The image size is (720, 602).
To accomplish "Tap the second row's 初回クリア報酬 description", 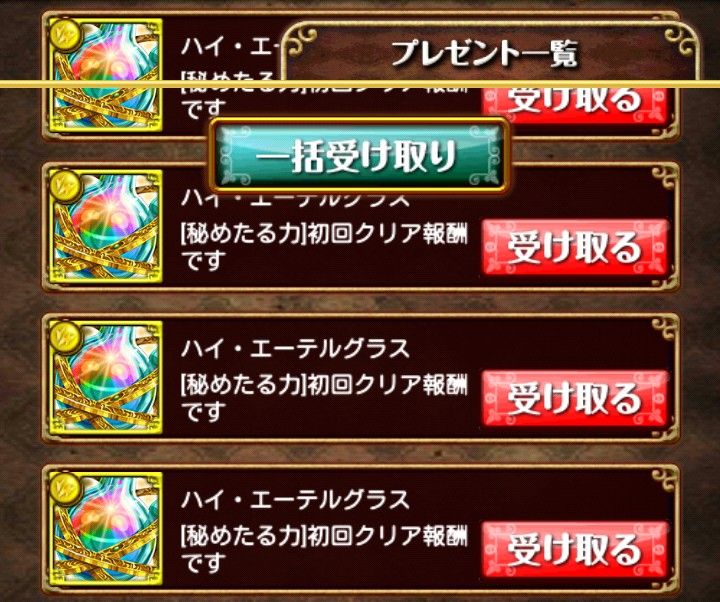I will point(324,248).
